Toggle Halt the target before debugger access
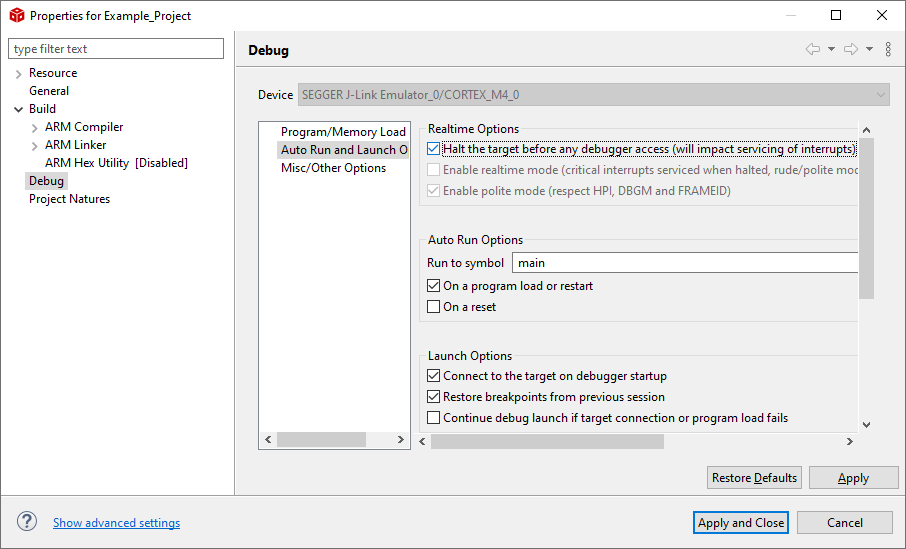Image resolution: width=906 pixels, height=549 pixels. (433, 149)
